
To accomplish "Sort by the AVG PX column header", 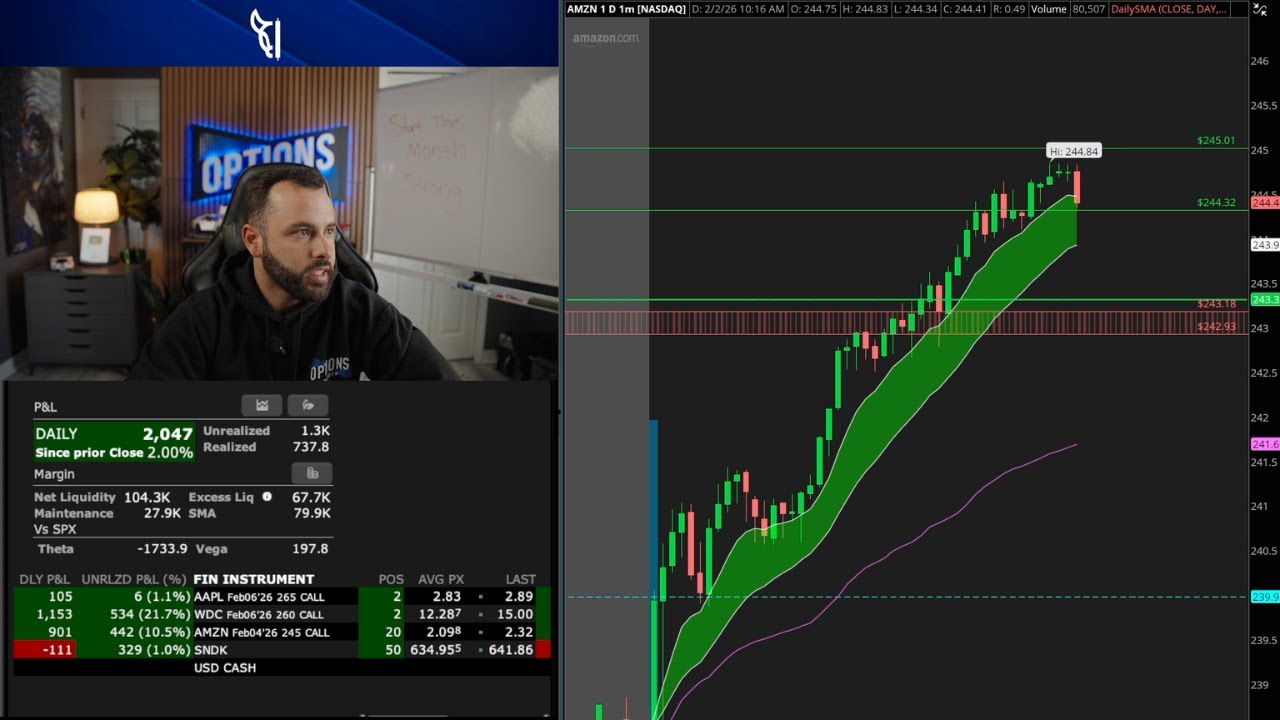I will pos(443,579).
